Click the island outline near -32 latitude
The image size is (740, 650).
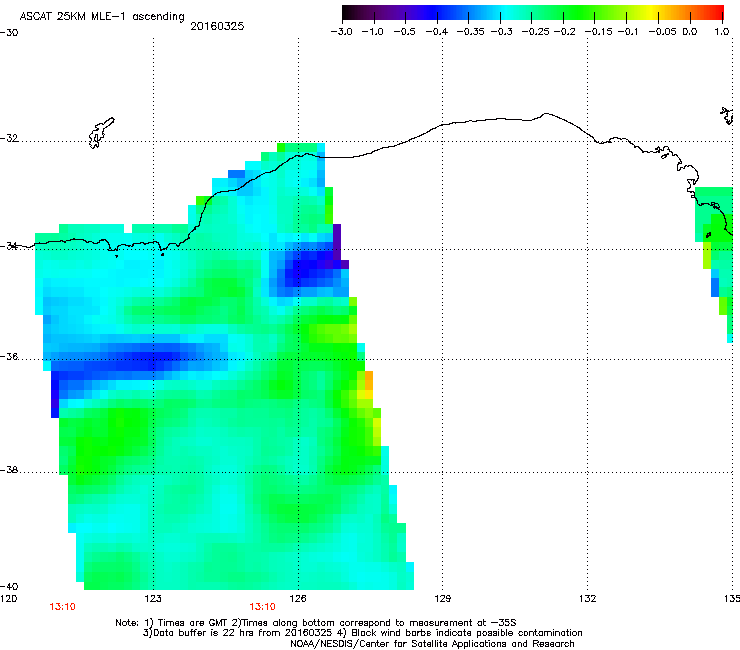click(101, 133)
